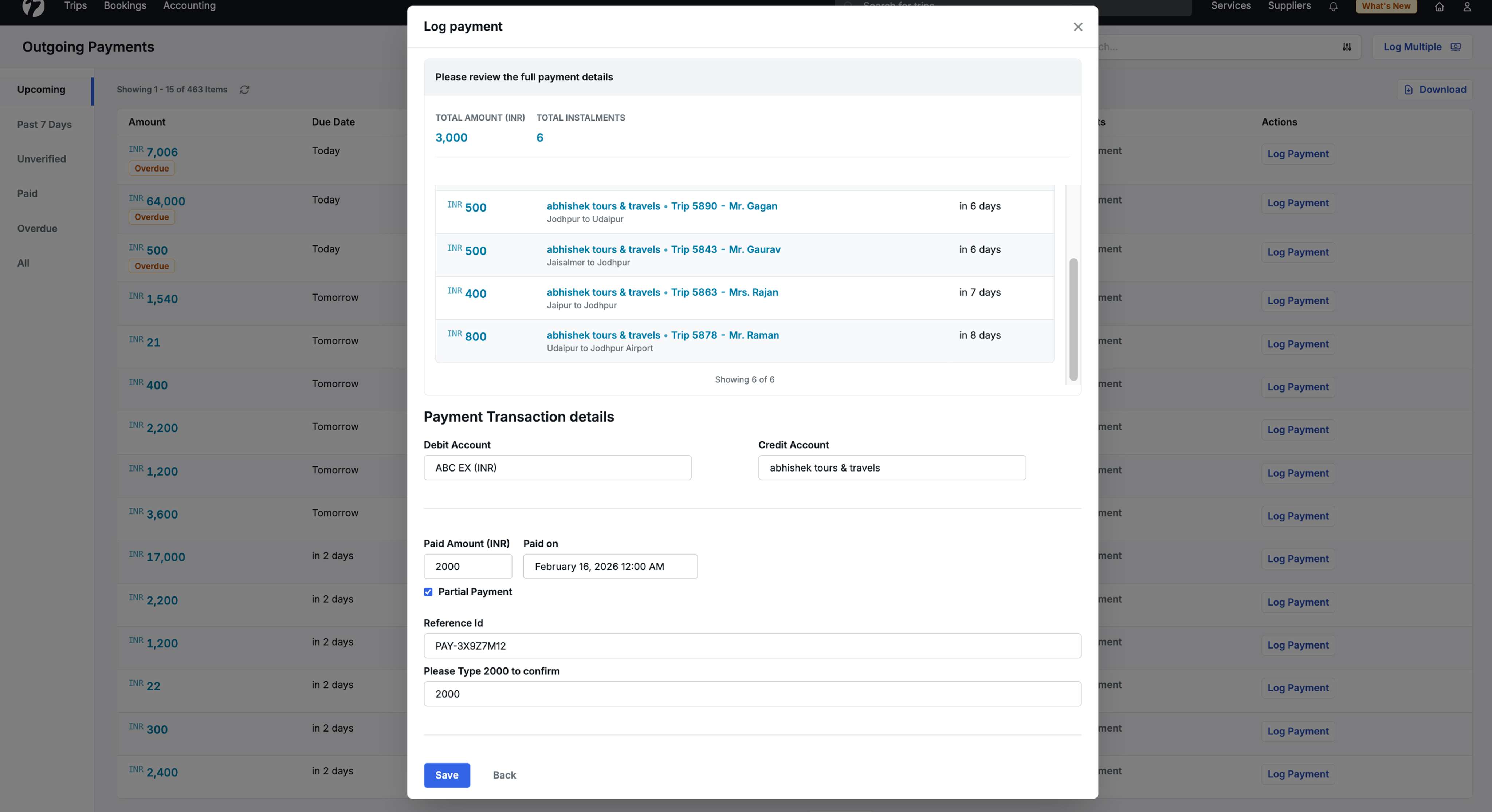1492x812 pixels.
Task: Open the Trip 5878 - Mr. Raman link
Action: point(725,335)
